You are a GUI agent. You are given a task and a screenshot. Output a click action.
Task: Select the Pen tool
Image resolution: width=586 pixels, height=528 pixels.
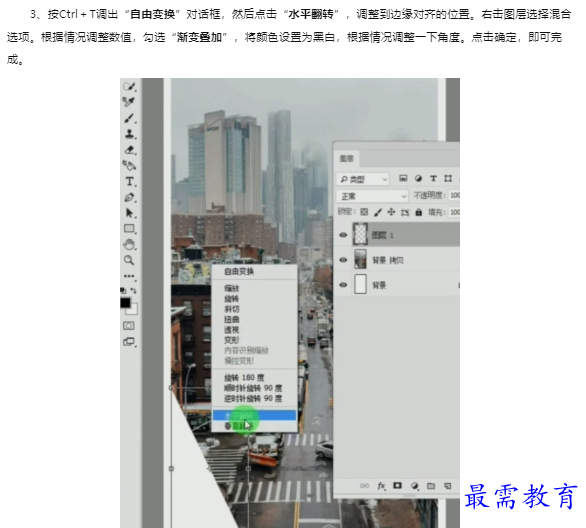tap(129, 197)
